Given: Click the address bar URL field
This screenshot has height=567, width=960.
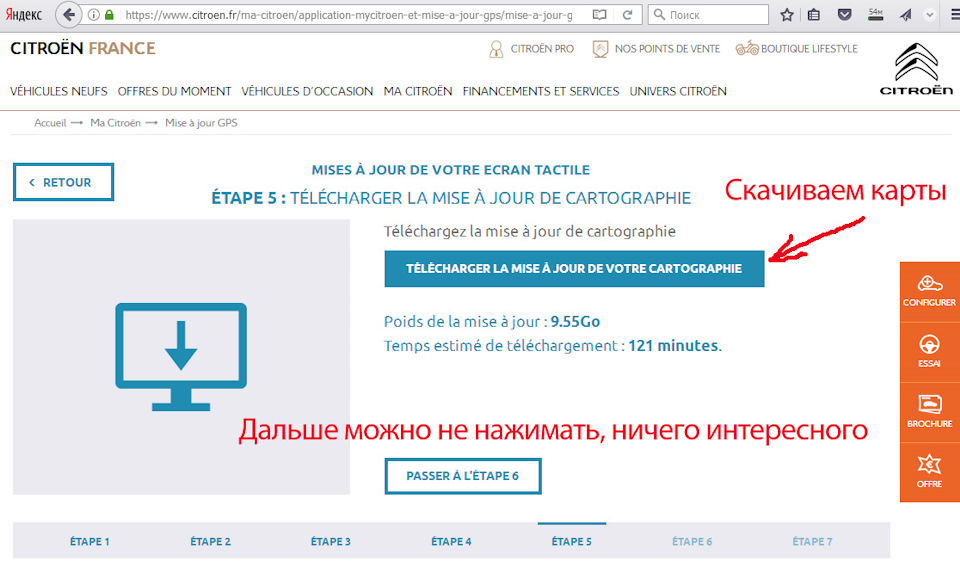Looking at the screenshot, I should tap(349, 15).
